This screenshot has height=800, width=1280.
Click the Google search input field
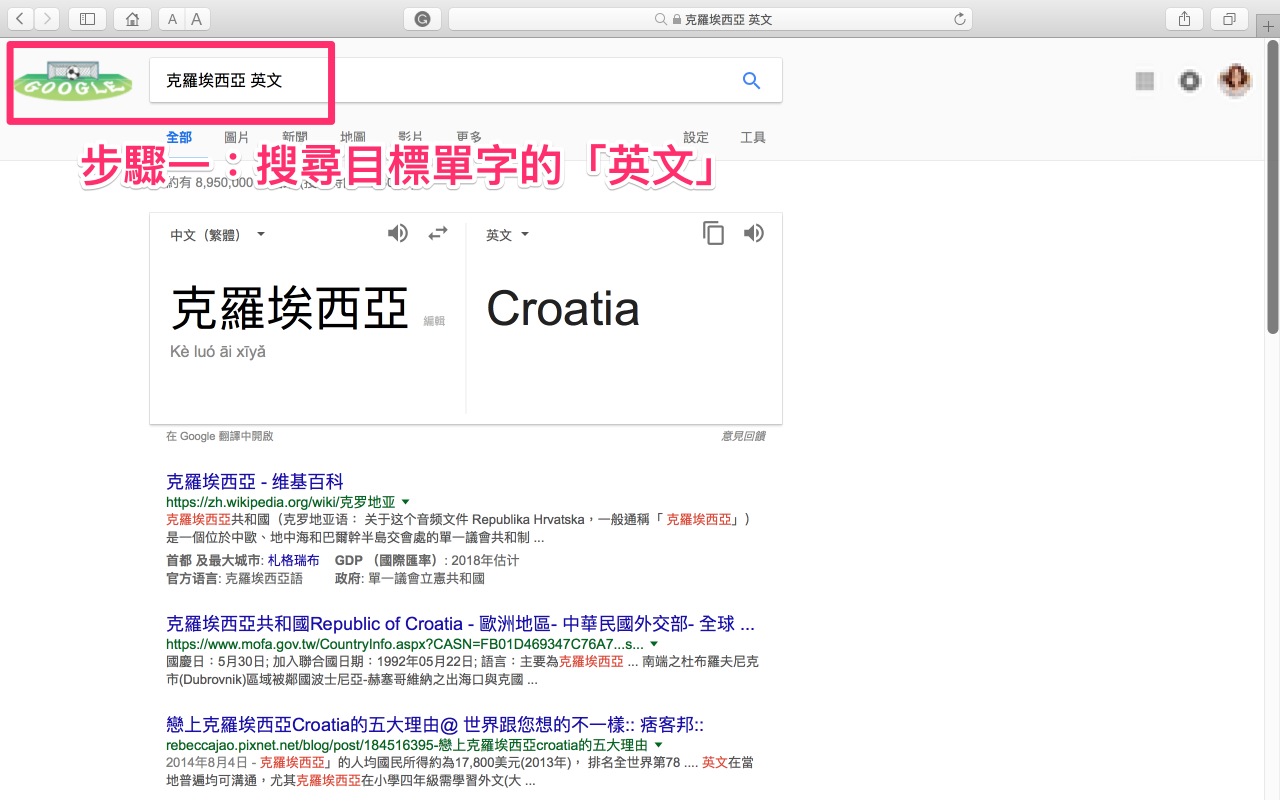440,81
